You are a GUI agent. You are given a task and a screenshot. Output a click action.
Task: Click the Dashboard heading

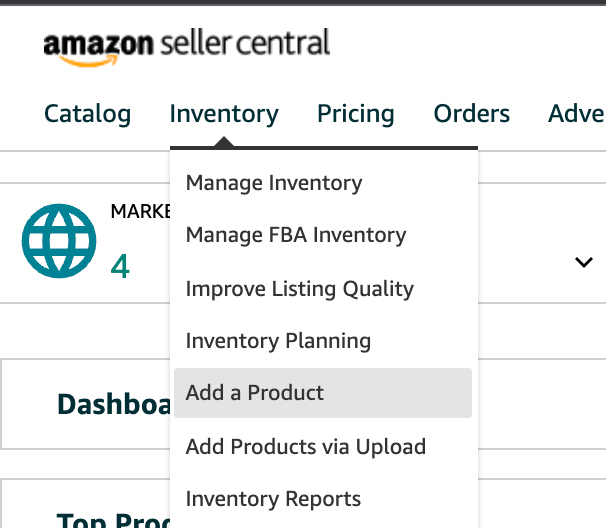114,404
